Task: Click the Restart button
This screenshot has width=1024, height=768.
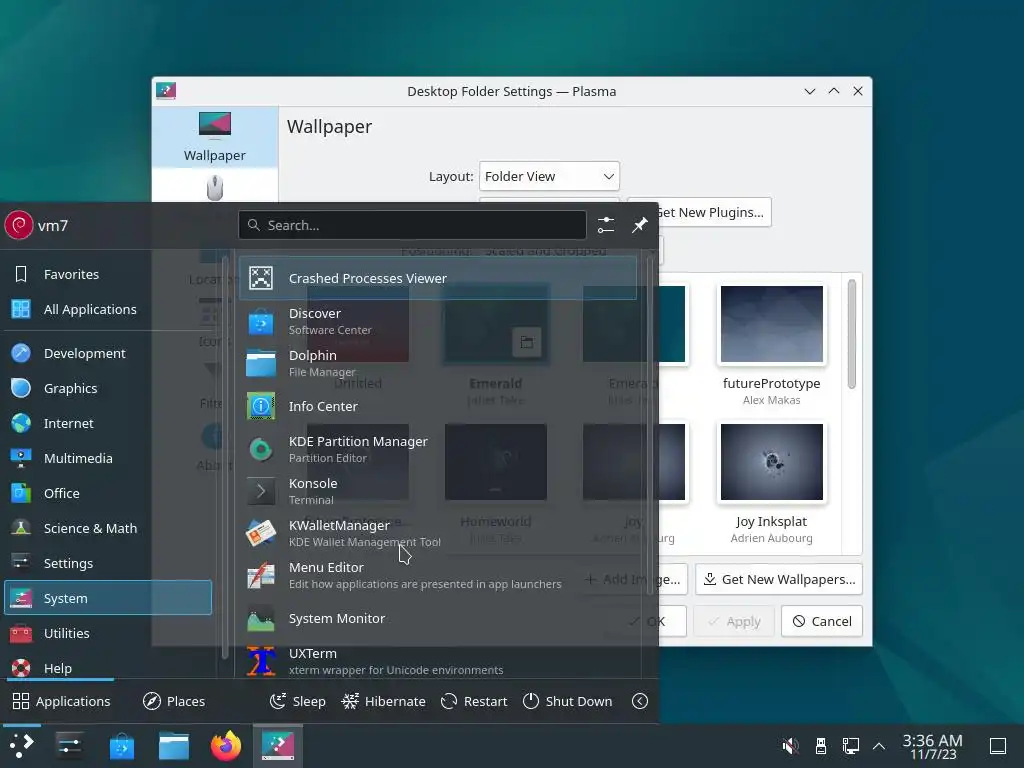Action: click(x=474, y=701)
